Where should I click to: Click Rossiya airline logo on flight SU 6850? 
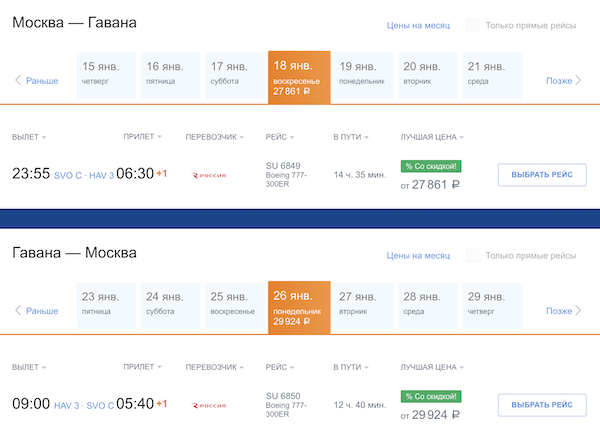pos(209,405)
